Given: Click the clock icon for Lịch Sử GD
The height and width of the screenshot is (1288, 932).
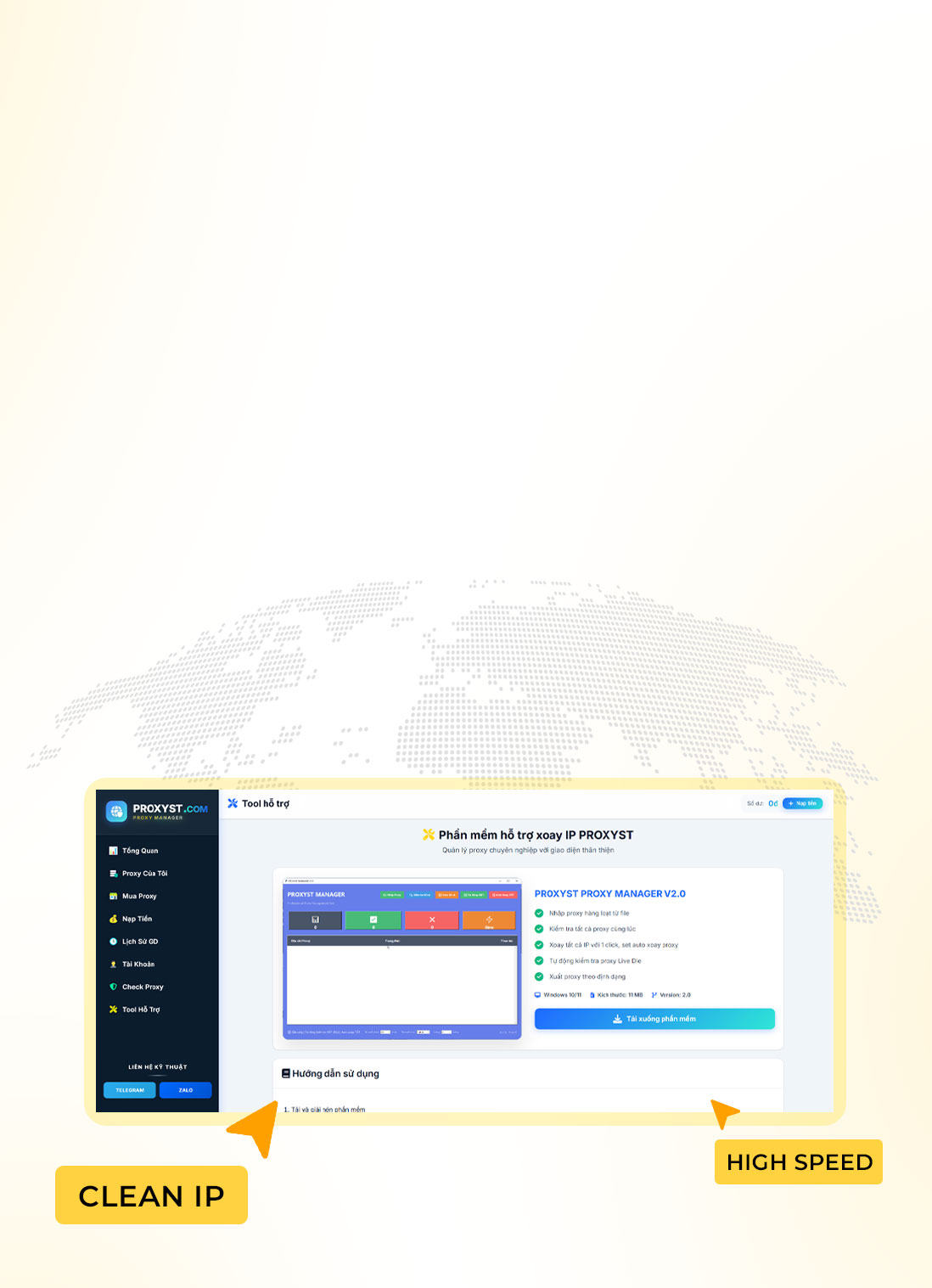Looking at the screenshot, I should click(x=113, y=942).
